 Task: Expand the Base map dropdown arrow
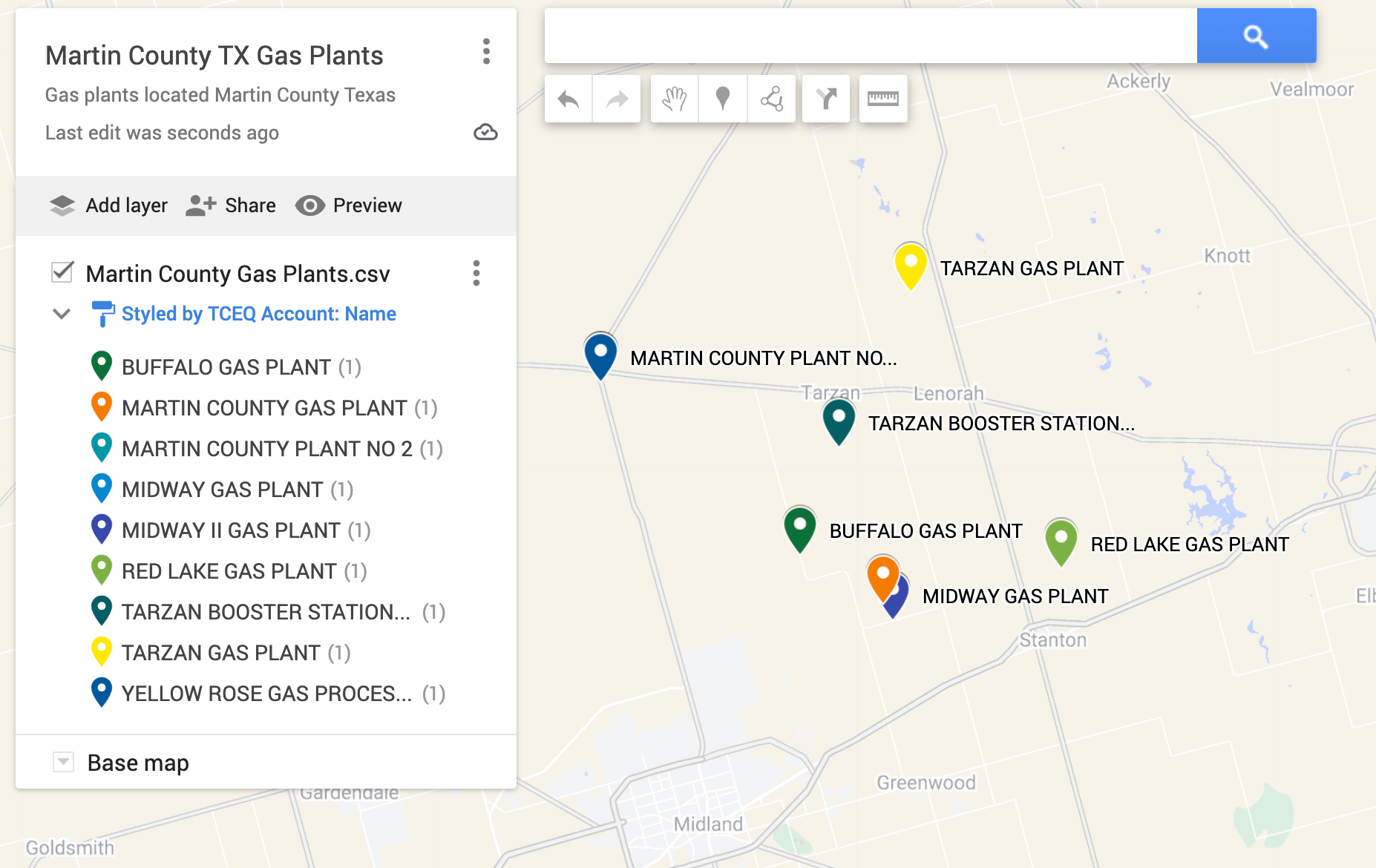(x=64, y=762)
